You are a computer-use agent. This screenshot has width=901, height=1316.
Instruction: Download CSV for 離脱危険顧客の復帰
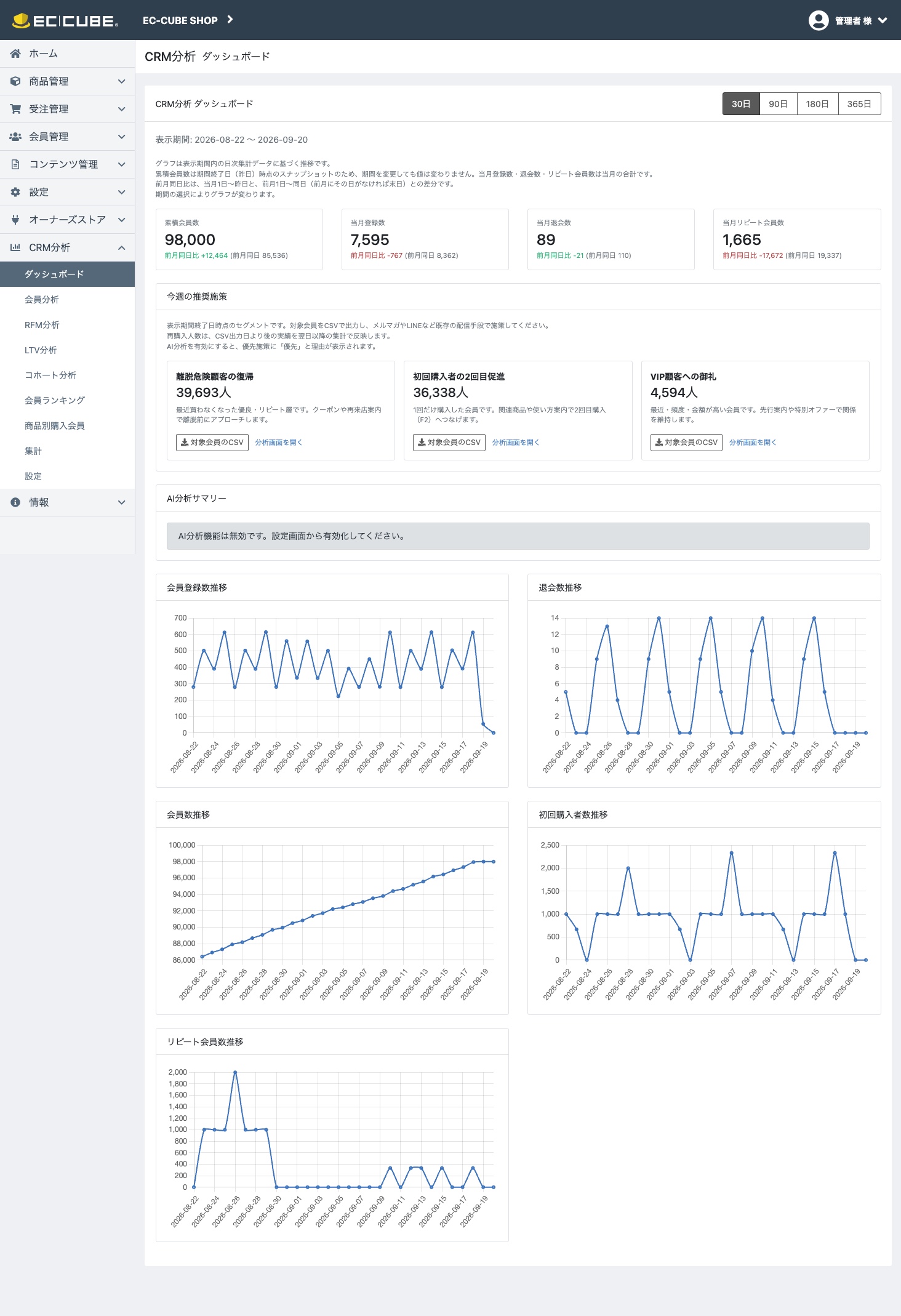pyautogui.click(x=212, y=443)
